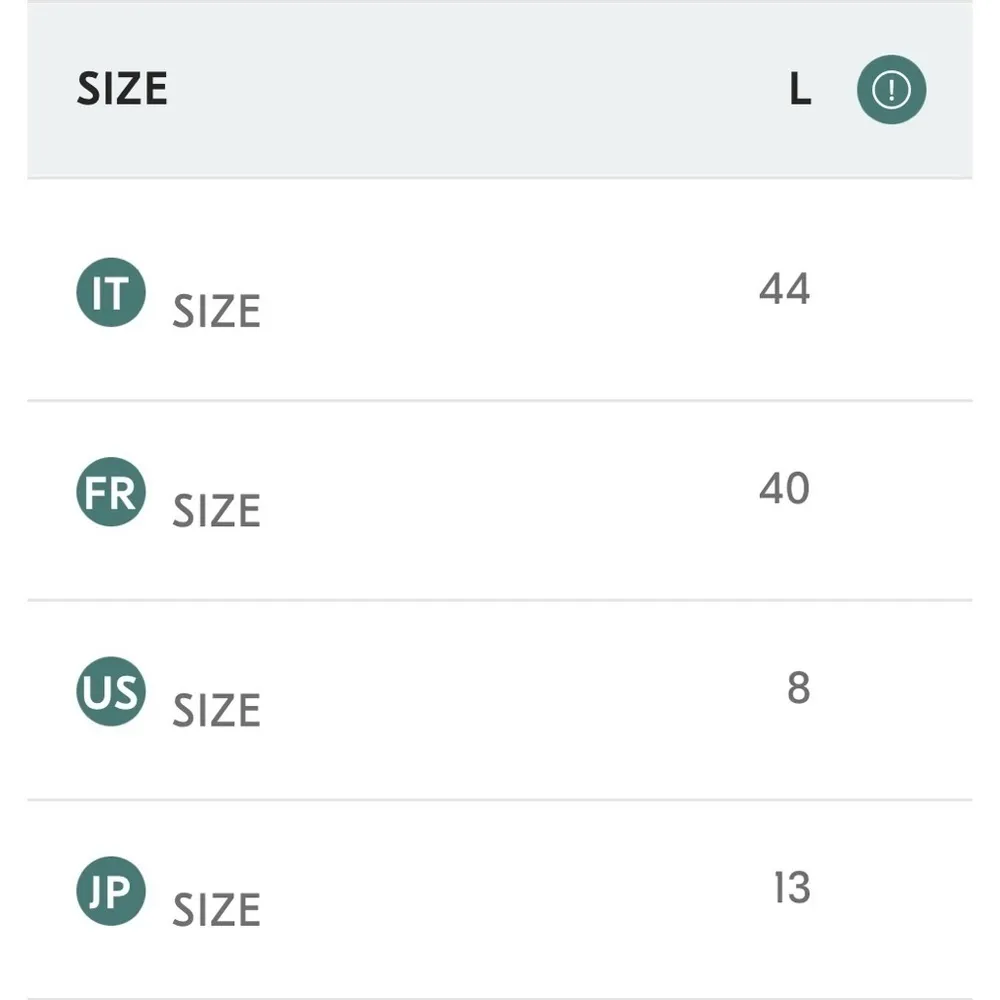Click the JP country badge icon

tap(111, 891)
